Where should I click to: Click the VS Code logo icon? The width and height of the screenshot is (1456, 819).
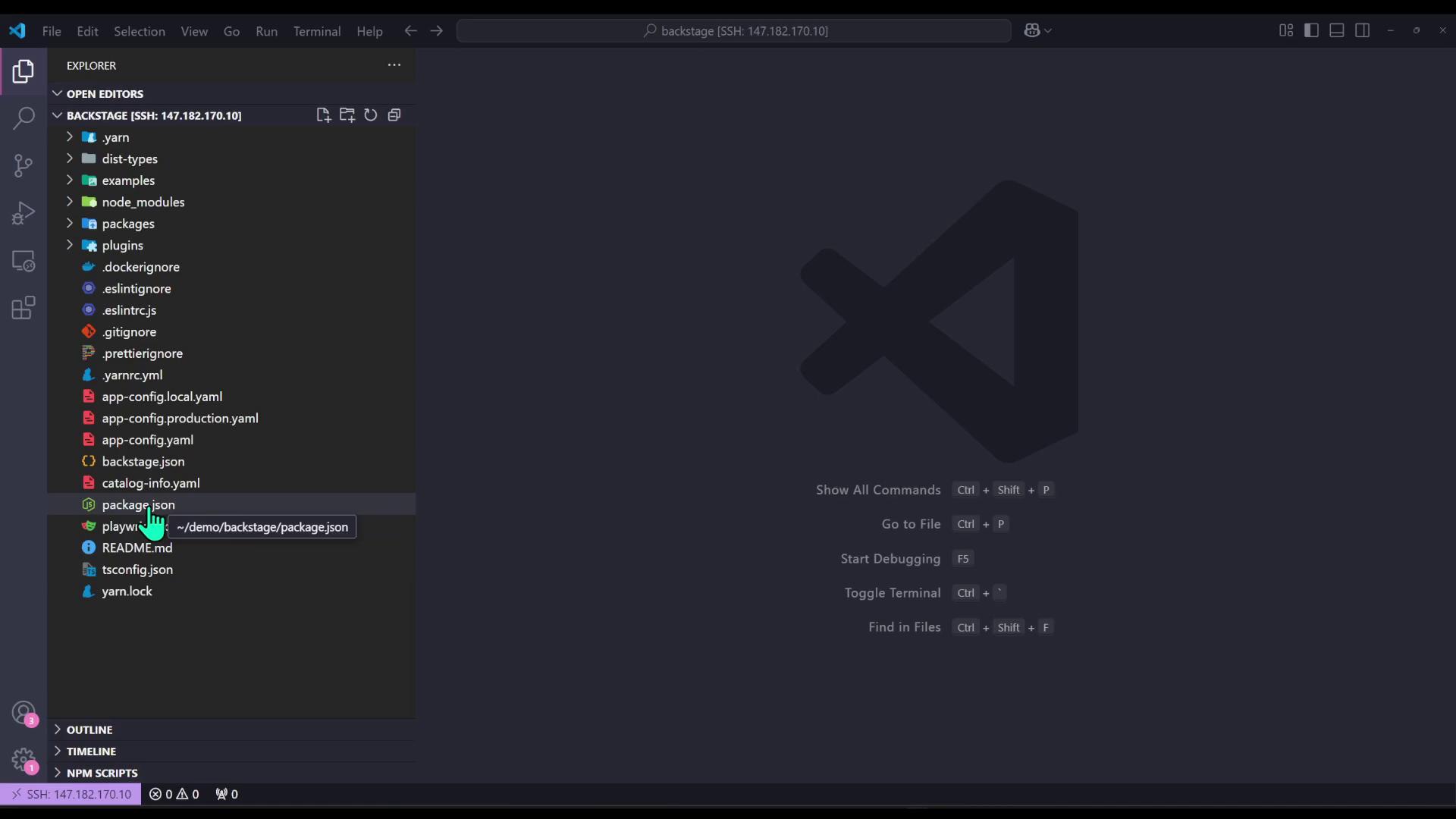(x=17, y=31)
